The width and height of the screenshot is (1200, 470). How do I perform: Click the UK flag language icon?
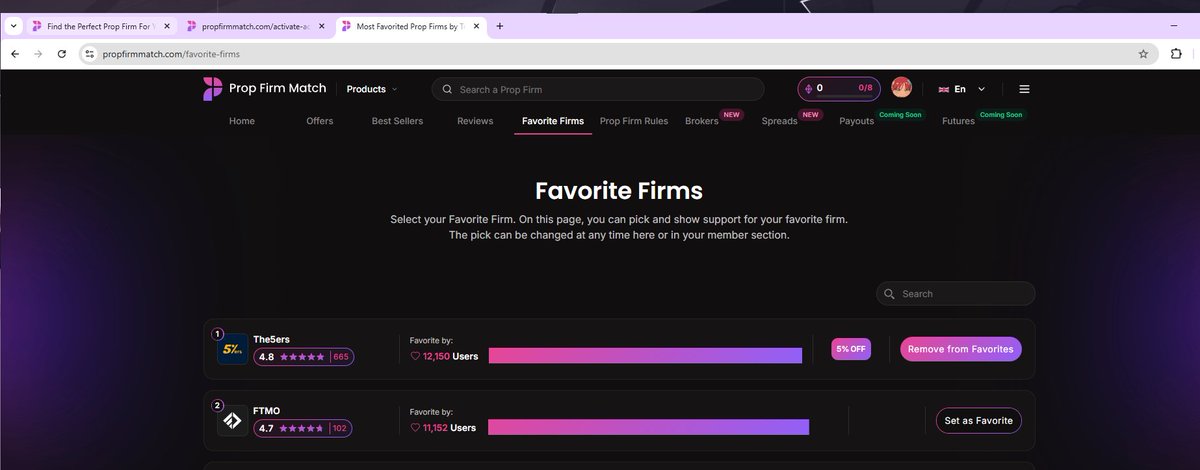[x=943, y=89]
